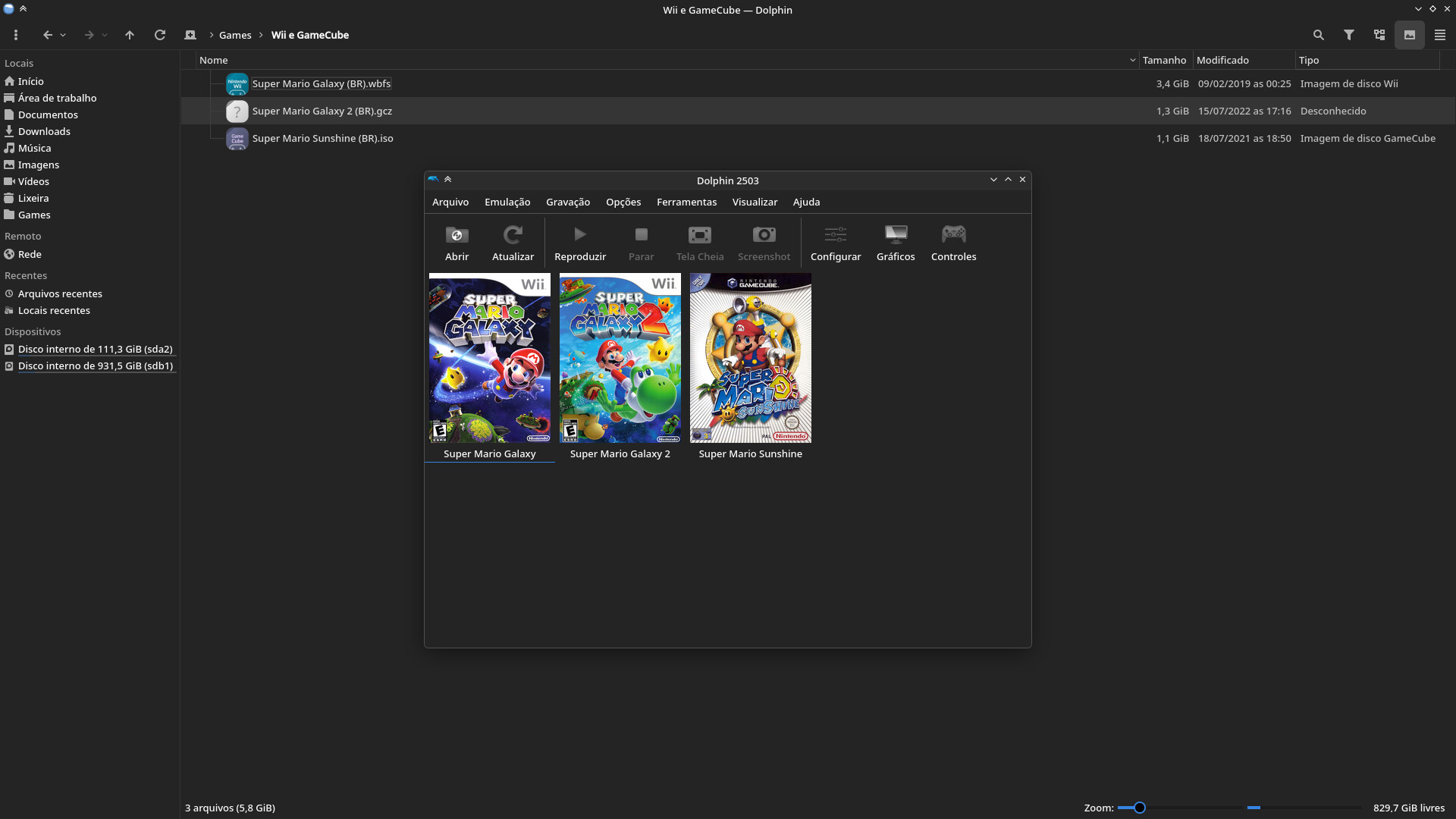Navigate to Games in the breadcrumb
The image size is (1456, 819).
235,35
